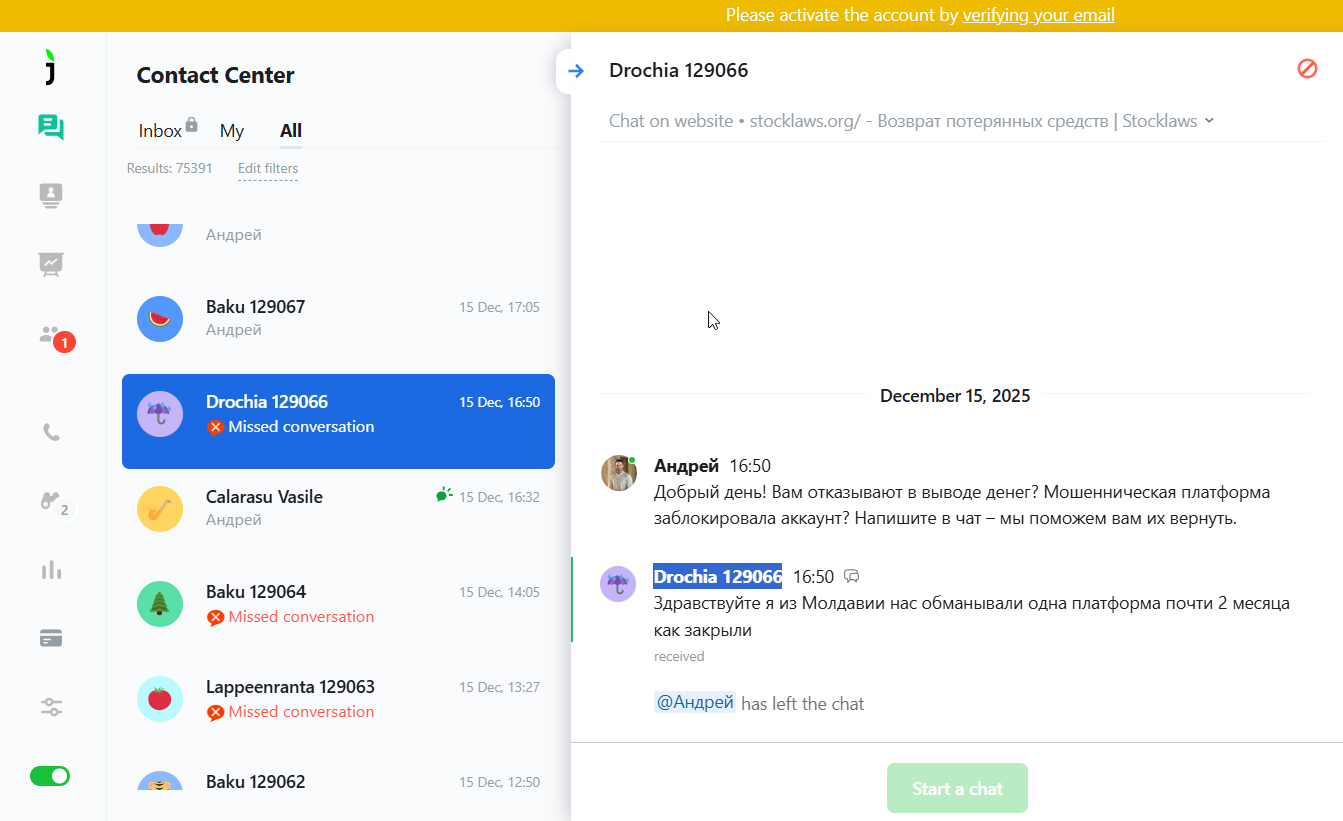The width and height of the screenshot is (1343, 821).
Task: Open the Edit filters link
Action: [268, 168]
